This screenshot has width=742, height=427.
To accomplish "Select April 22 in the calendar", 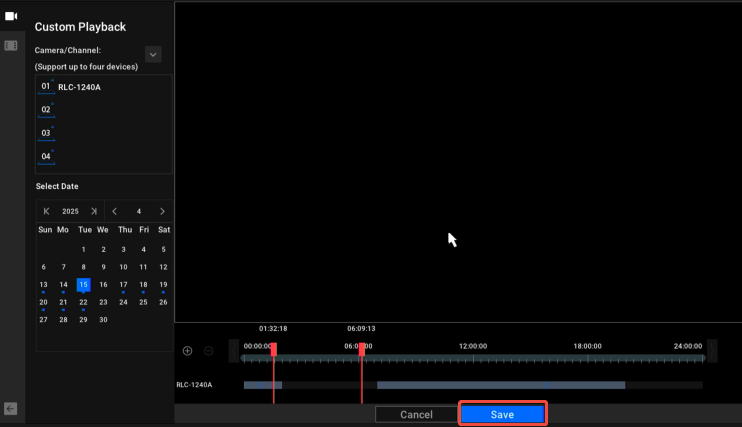I will [x=83, y=302].
